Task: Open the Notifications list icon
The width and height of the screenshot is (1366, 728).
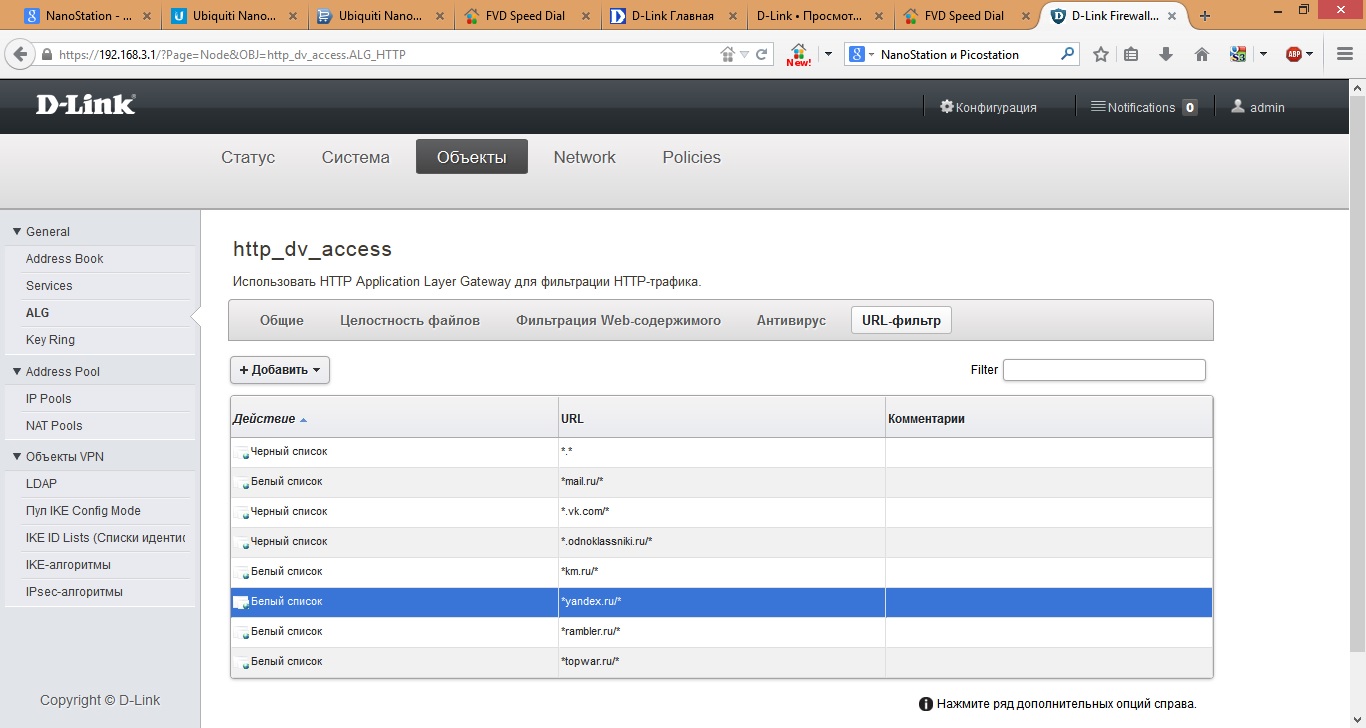Action: (1097, 107)
